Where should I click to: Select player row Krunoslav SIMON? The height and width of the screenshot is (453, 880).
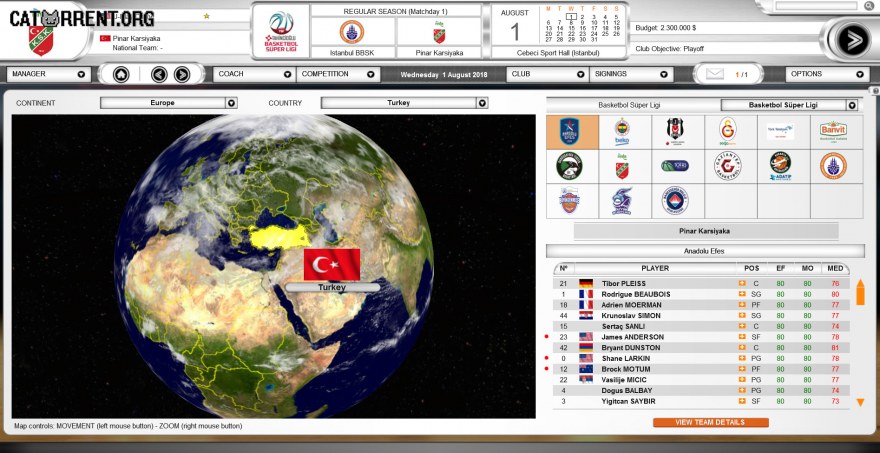[x=701, y=315]
